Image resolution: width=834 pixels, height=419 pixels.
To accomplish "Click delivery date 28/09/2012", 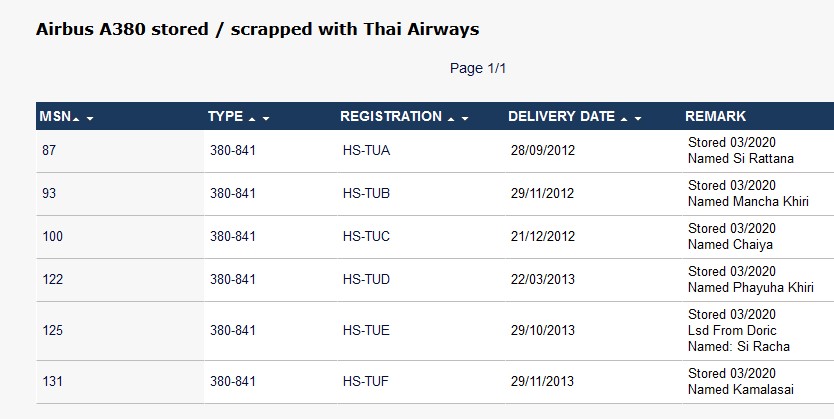I will [x=543, y=150].
